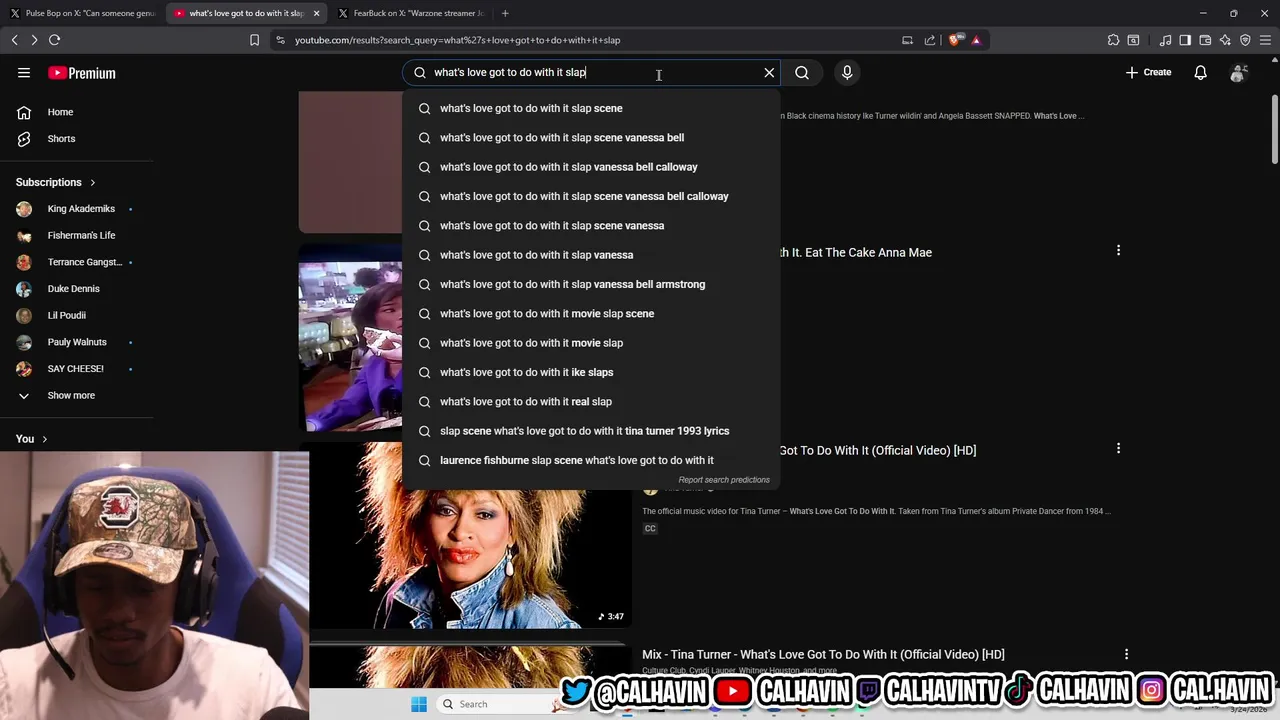Click the install/cast screen icon in address bar
Screen dimensions: 1280x720
[907, 40]
